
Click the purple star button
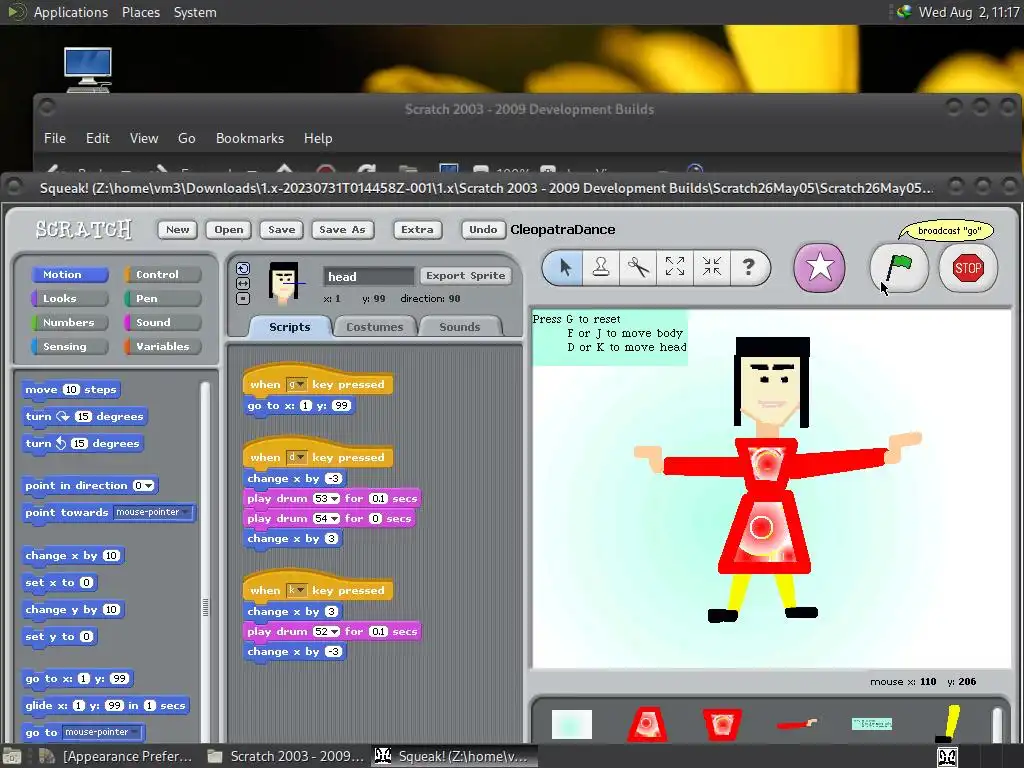(x=820, y=267)
